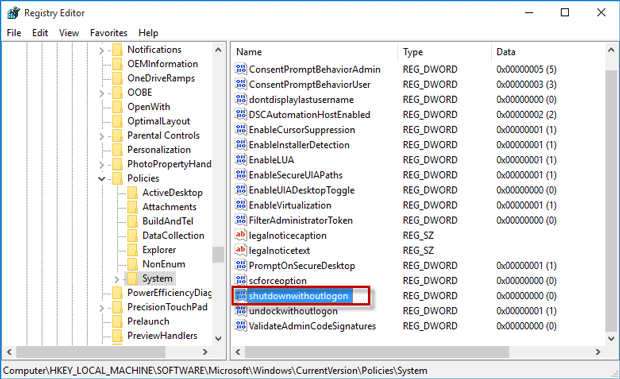Screen dimensions: 620x379
Task: Expand the PhotoPropertyHandler key
Action: coord(102,165)
